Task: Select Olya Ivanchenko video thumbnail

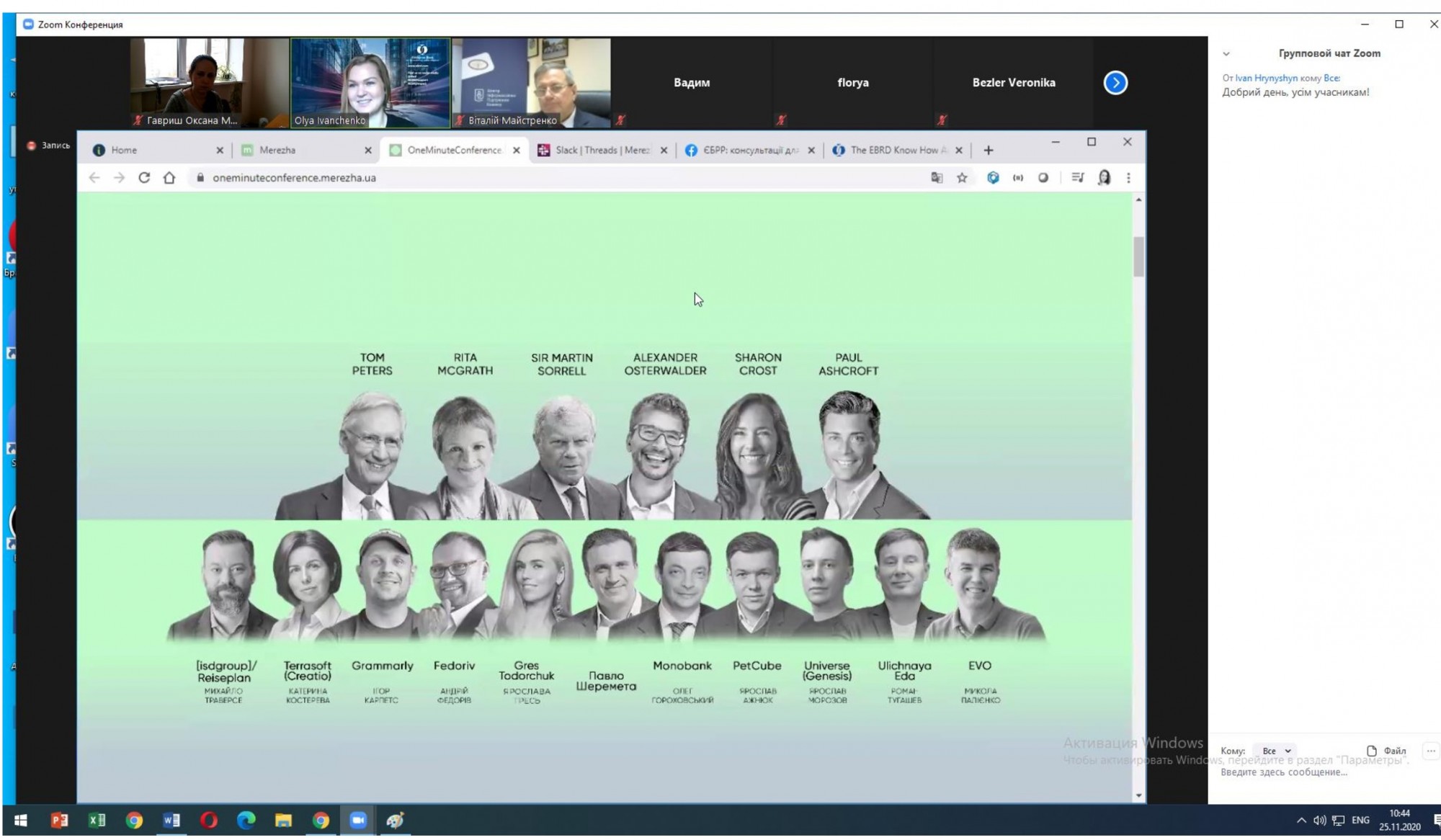Action: coord(370,83)
